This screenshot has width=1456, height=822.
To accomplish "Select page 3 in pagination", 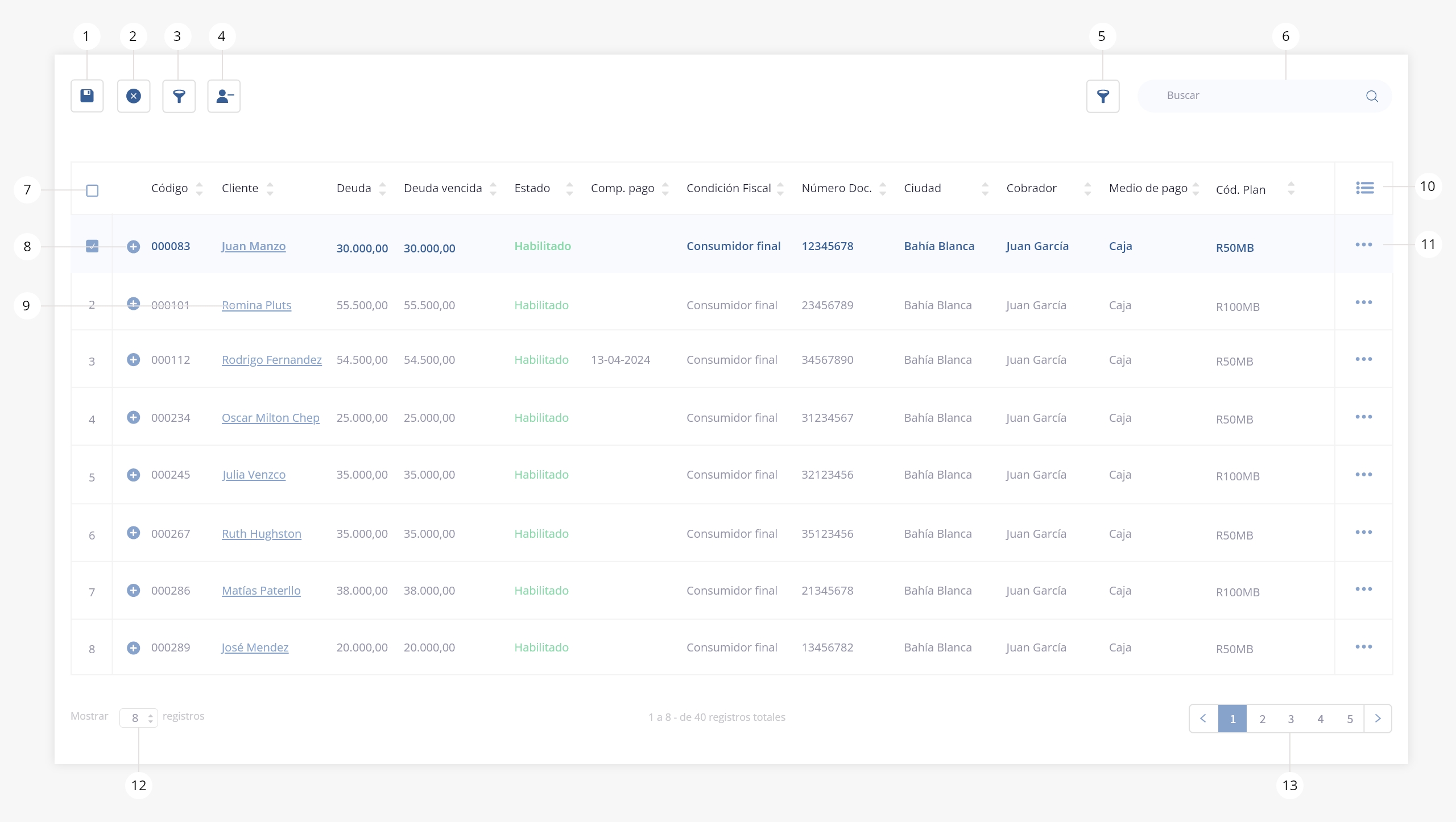I will coord(1291,719).
